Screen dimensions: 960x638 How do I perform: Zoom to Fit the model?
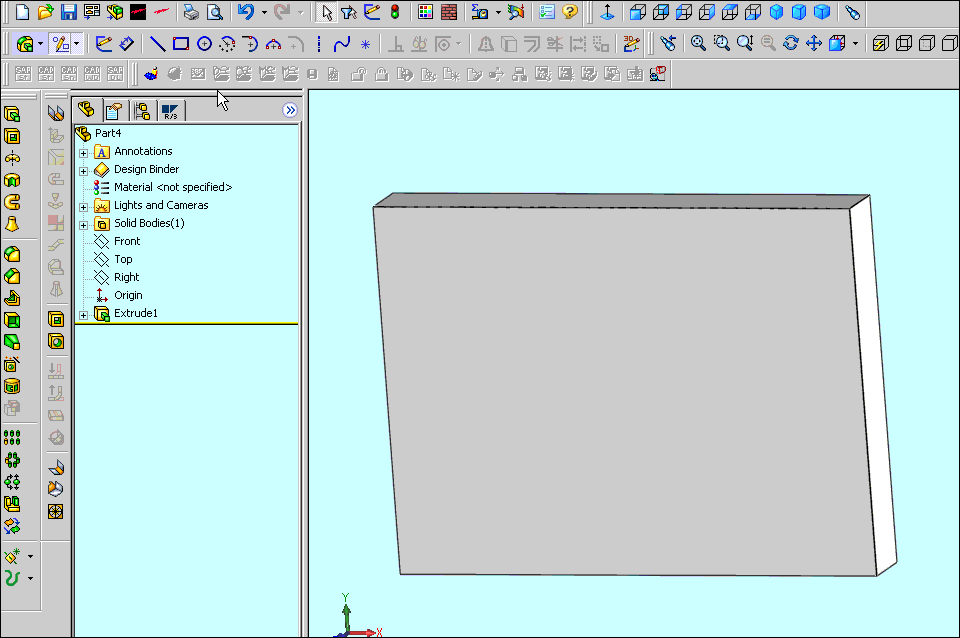[x=698, y=43]
